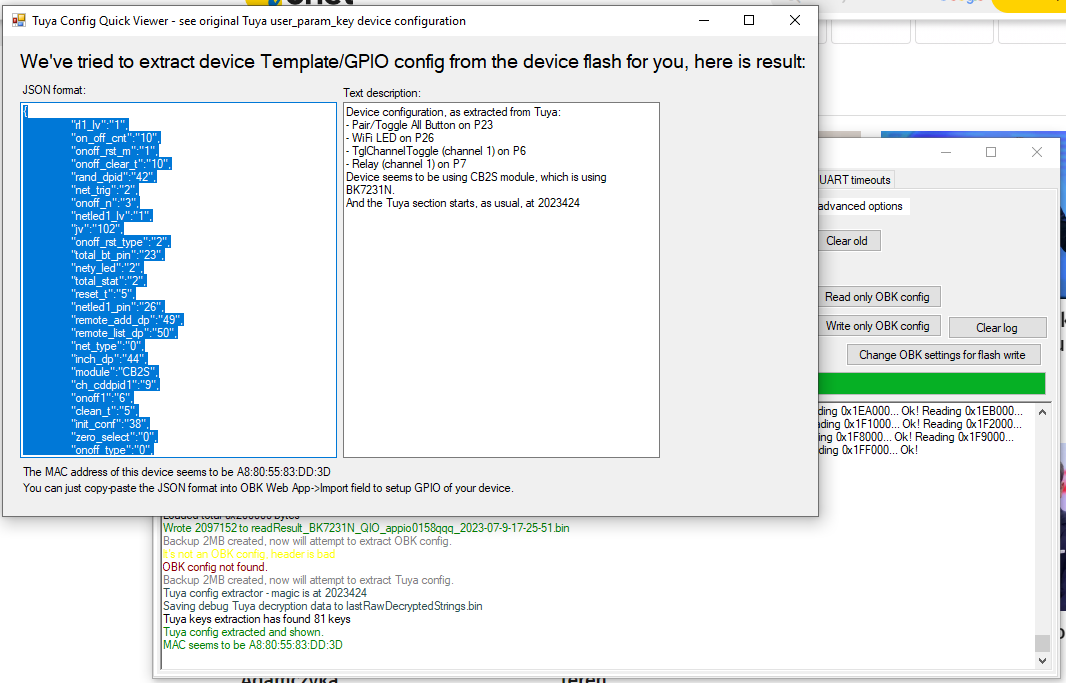Viewport: 1066px width, 683px height.
Task: Click MAC seems to be log line
Action: tap(253, 645)
